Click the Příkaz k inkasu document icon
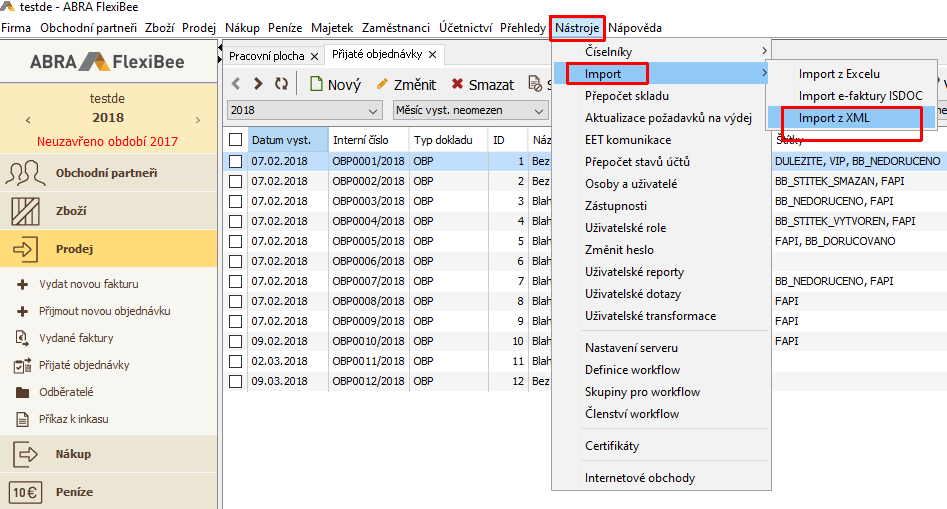 pyautogui.click(x=22, y=419)
